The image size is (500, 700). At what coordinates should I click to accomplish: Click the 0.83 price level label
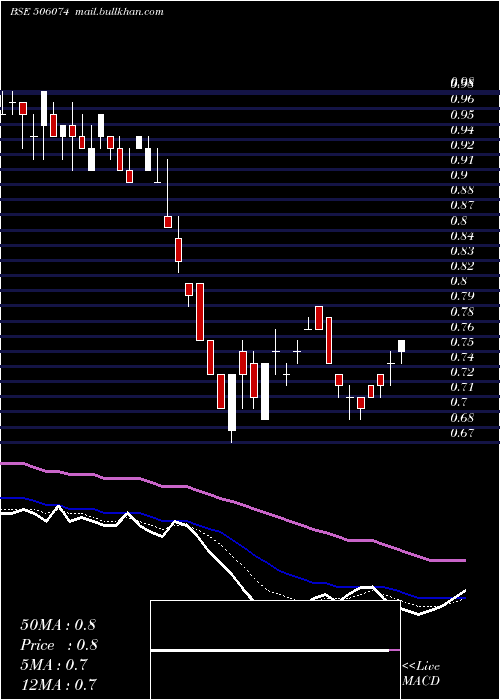462,251
